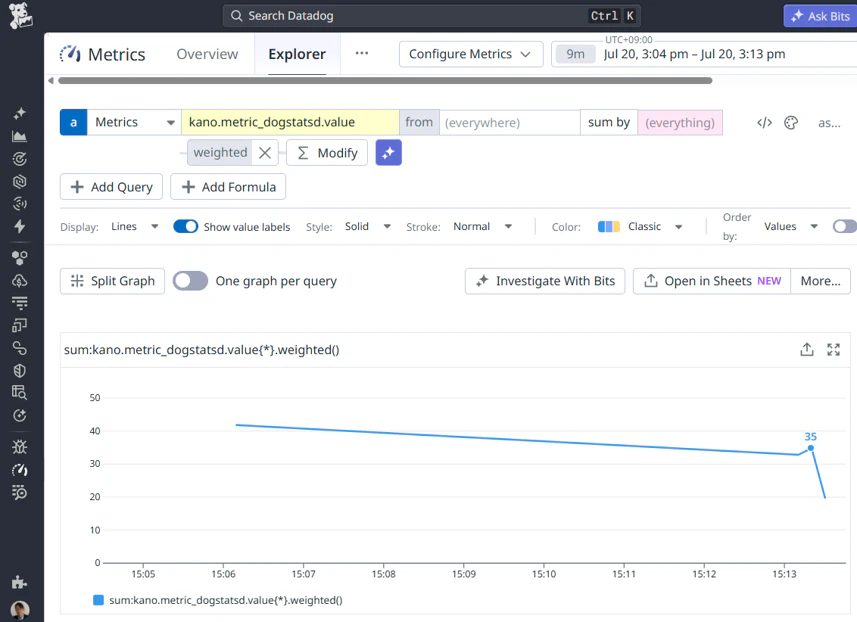Click the code view icon in query row
This screenshot has height=622, width=857.
[764, 122]
